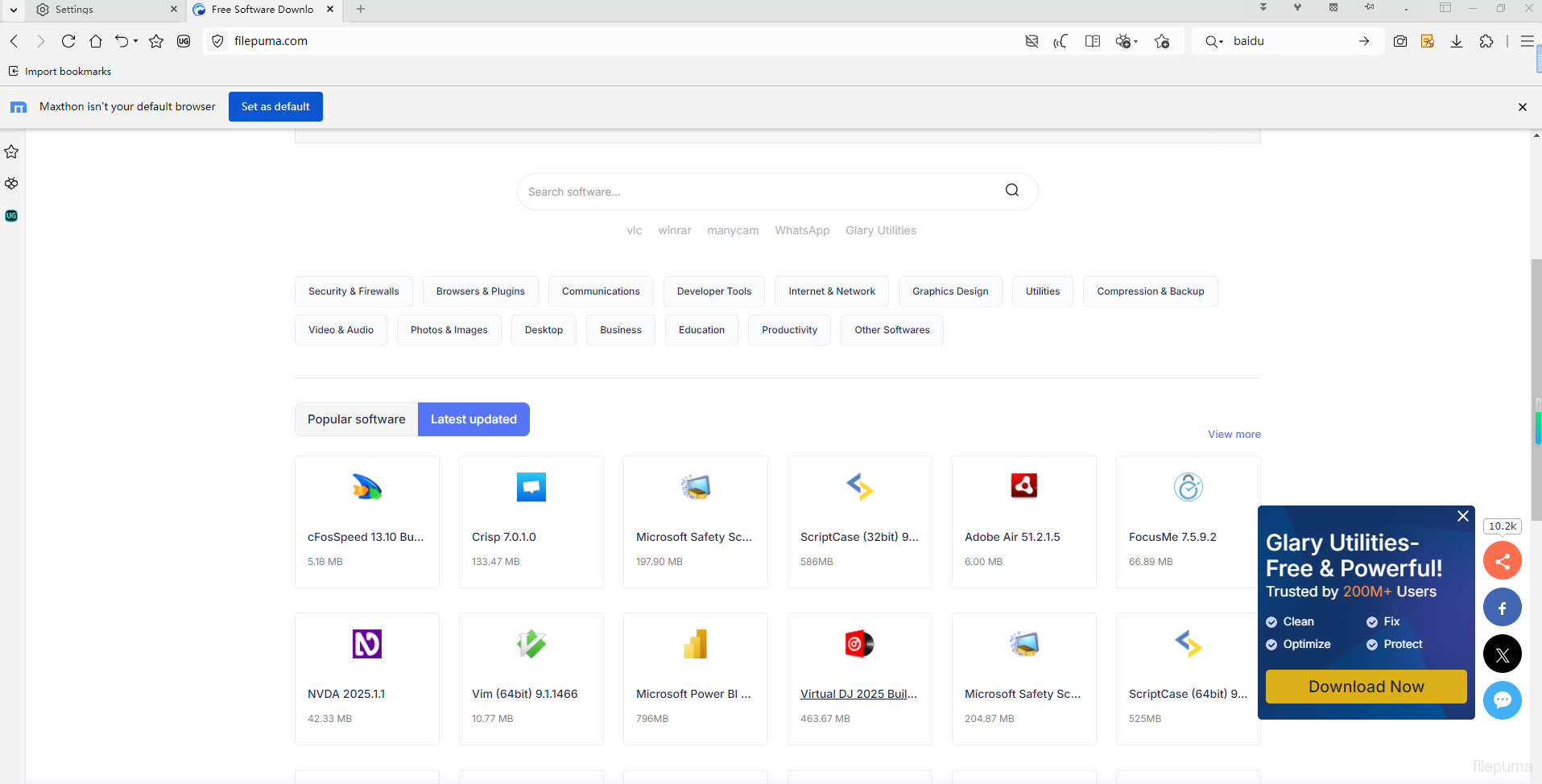Browse Video & Audio category
Viewport: 1542px width, 784px height.
(x=341, y=330)
